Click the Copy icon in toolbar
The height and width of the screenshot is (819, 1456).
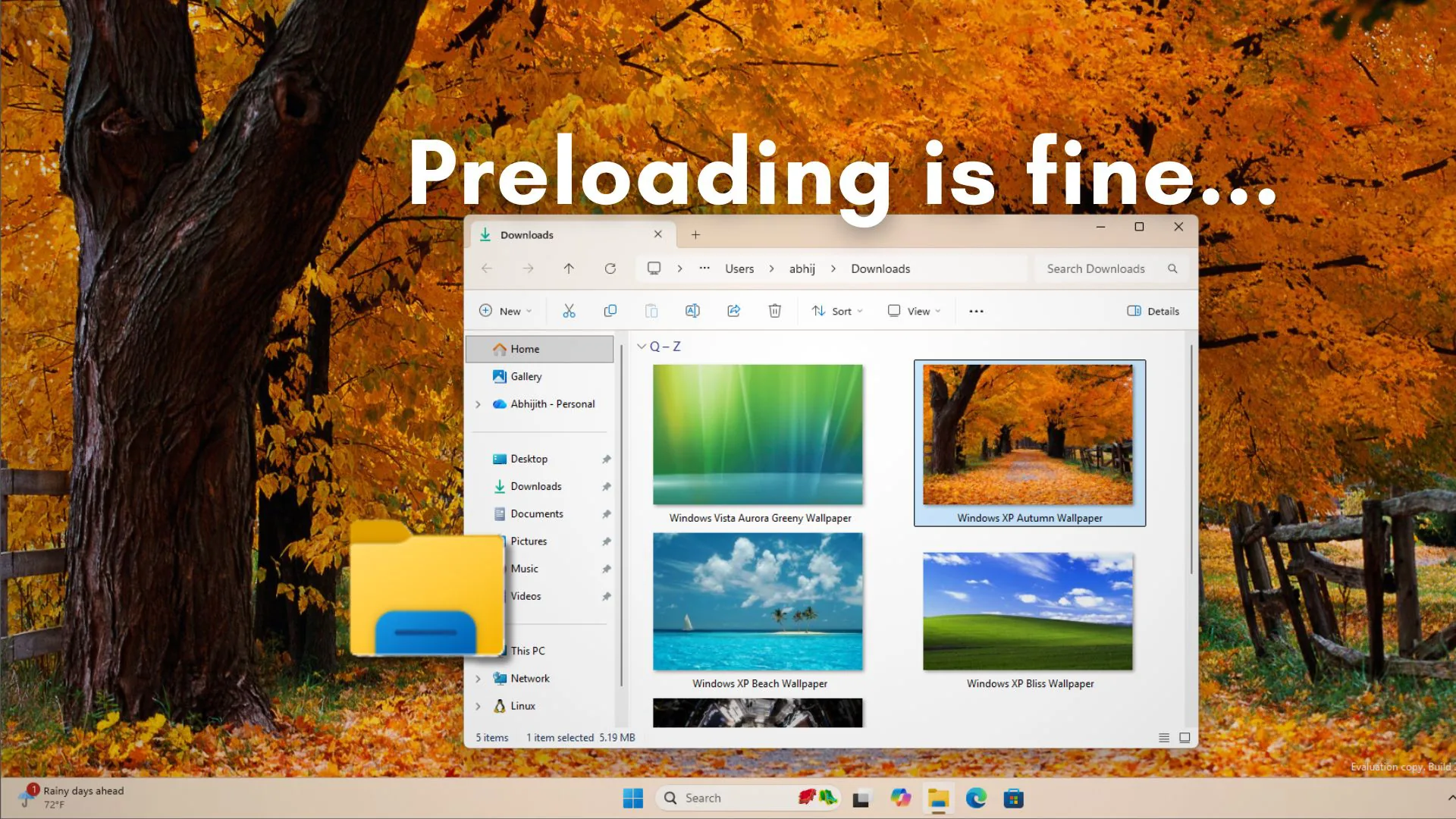click(610, 311)
